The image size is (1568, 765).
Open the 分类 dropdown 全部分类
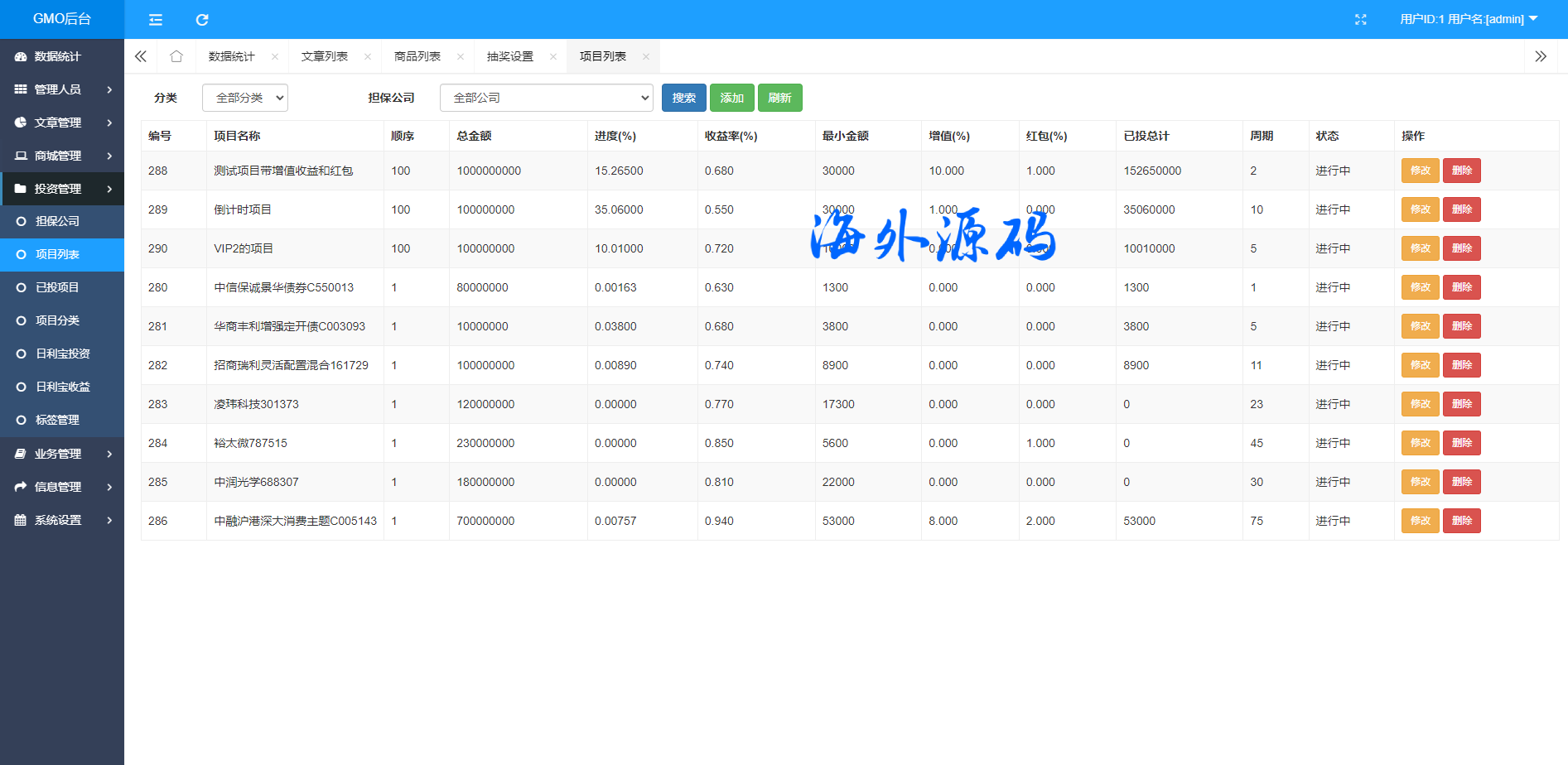coord(245,98)
